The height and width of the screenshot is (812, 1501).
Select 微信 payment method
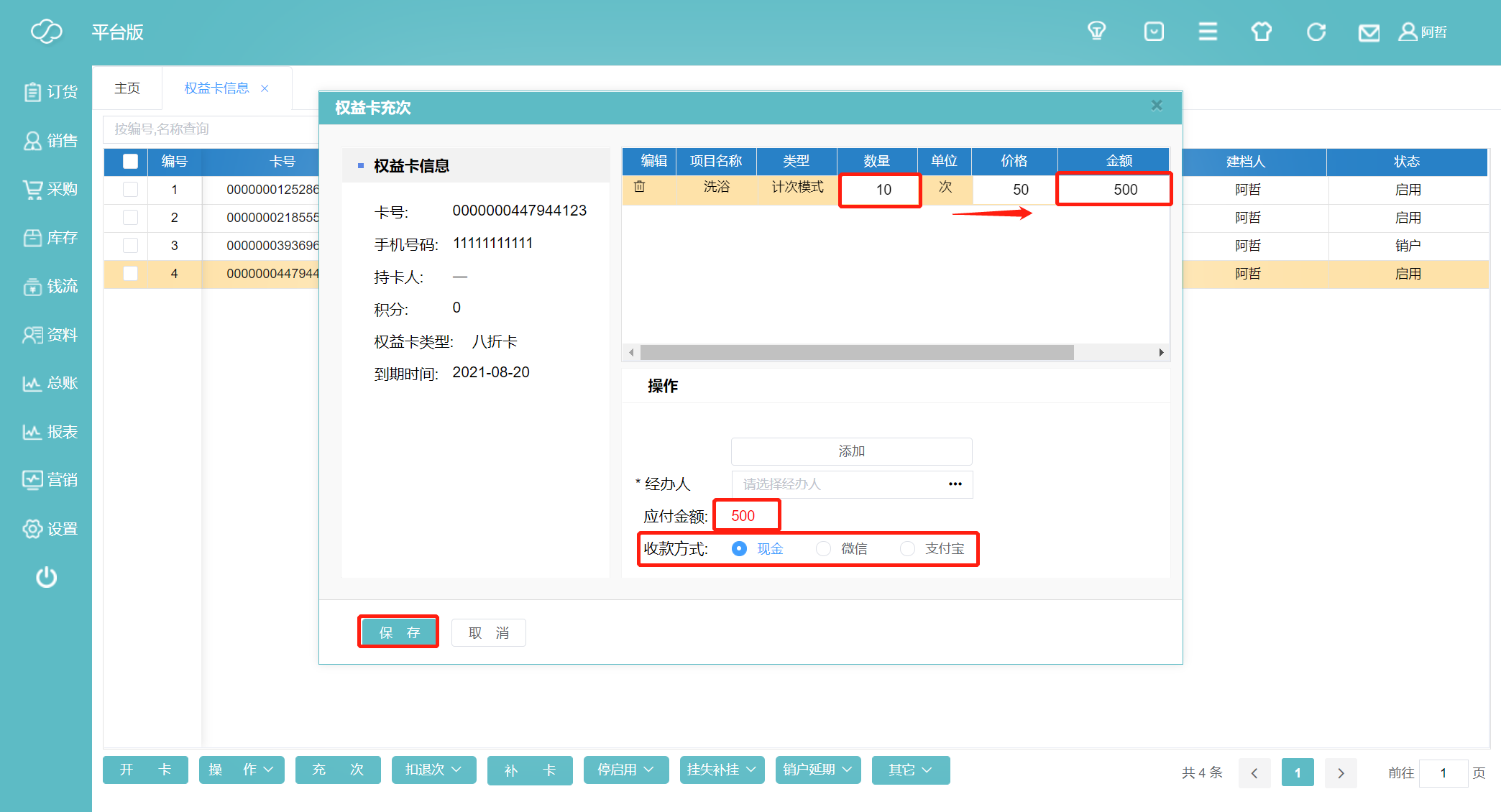coord(824,549)
